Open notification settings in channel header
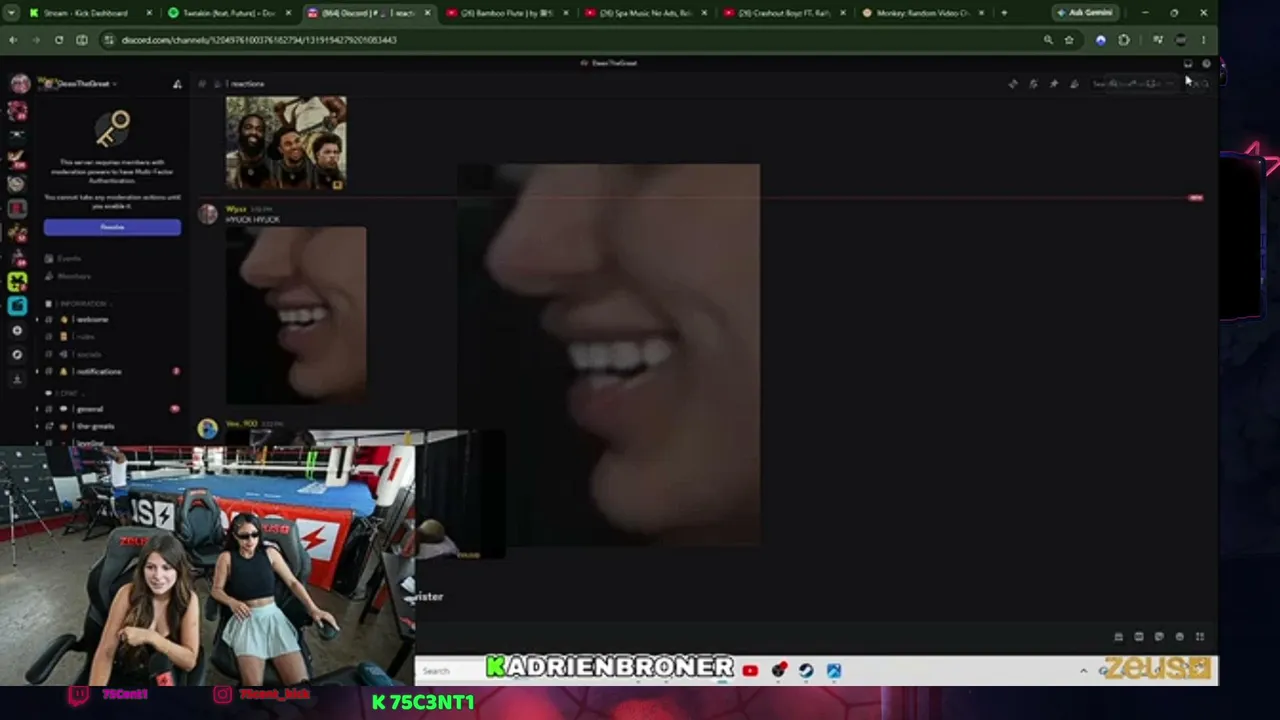This screenshot has height=720, width=1280. point(1033,84)
